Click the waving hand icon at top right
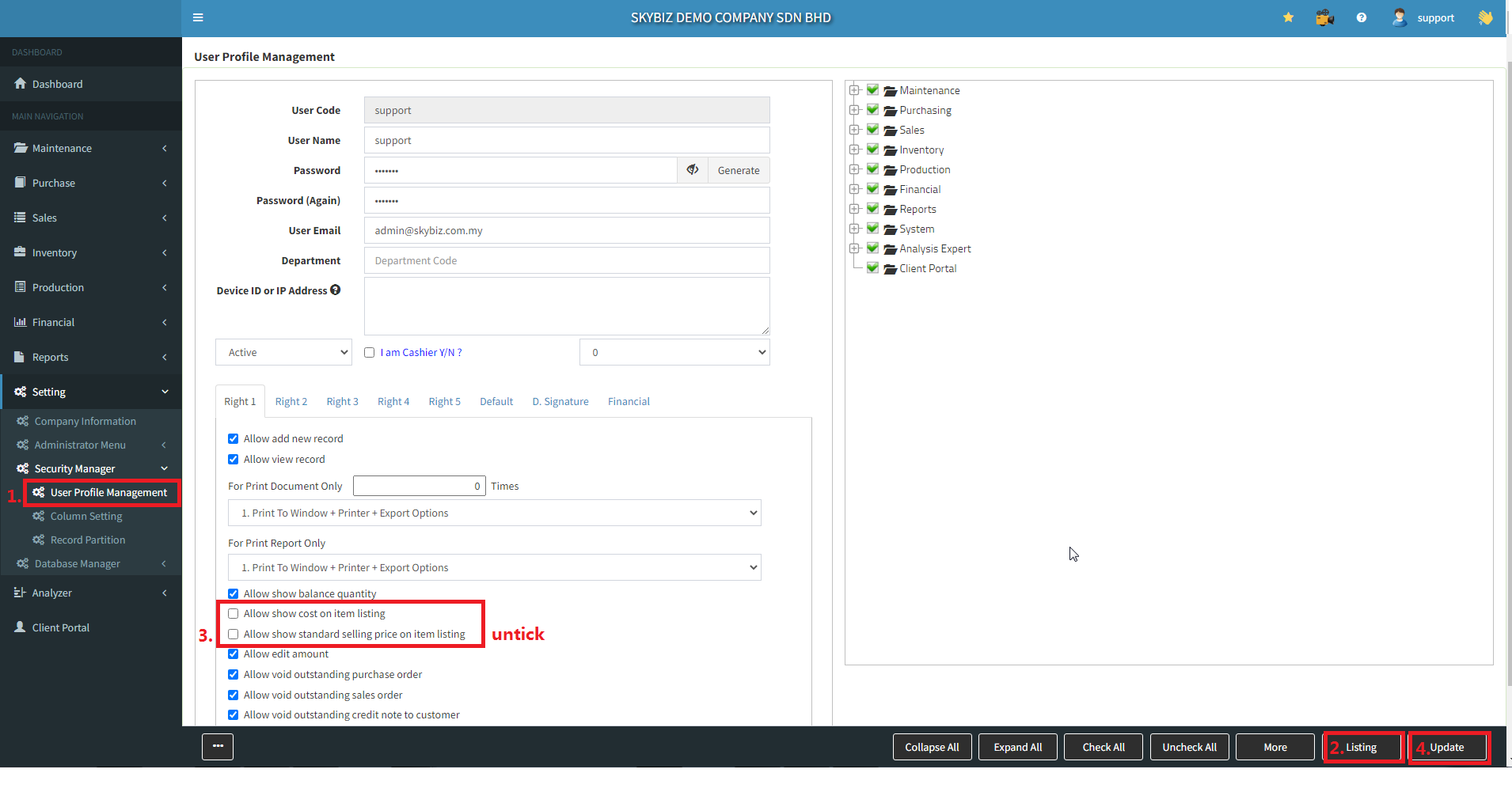The height and width of the screenshot is (788, 1512). click(1485, 17)
